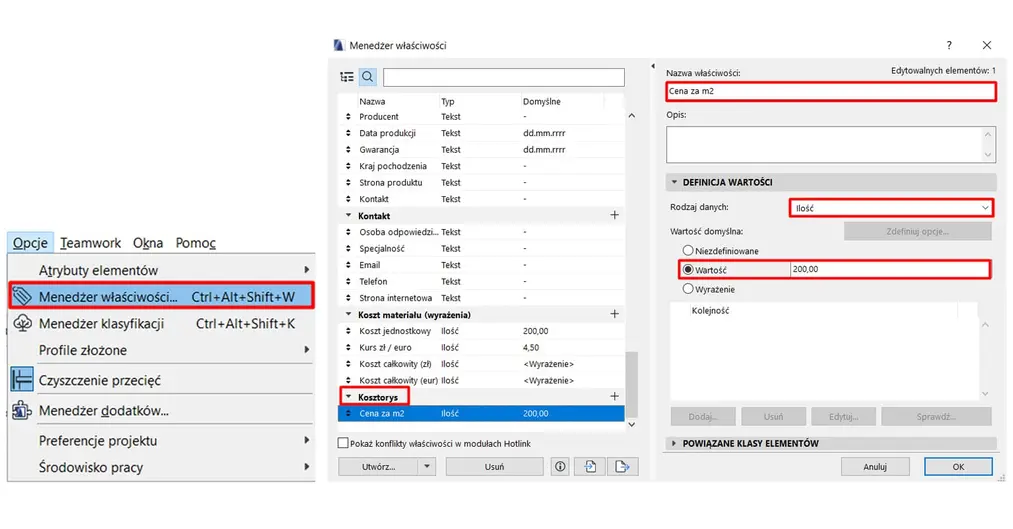
Task: Expand Atrybuty elementów submenu
Action: pos(161,270)
